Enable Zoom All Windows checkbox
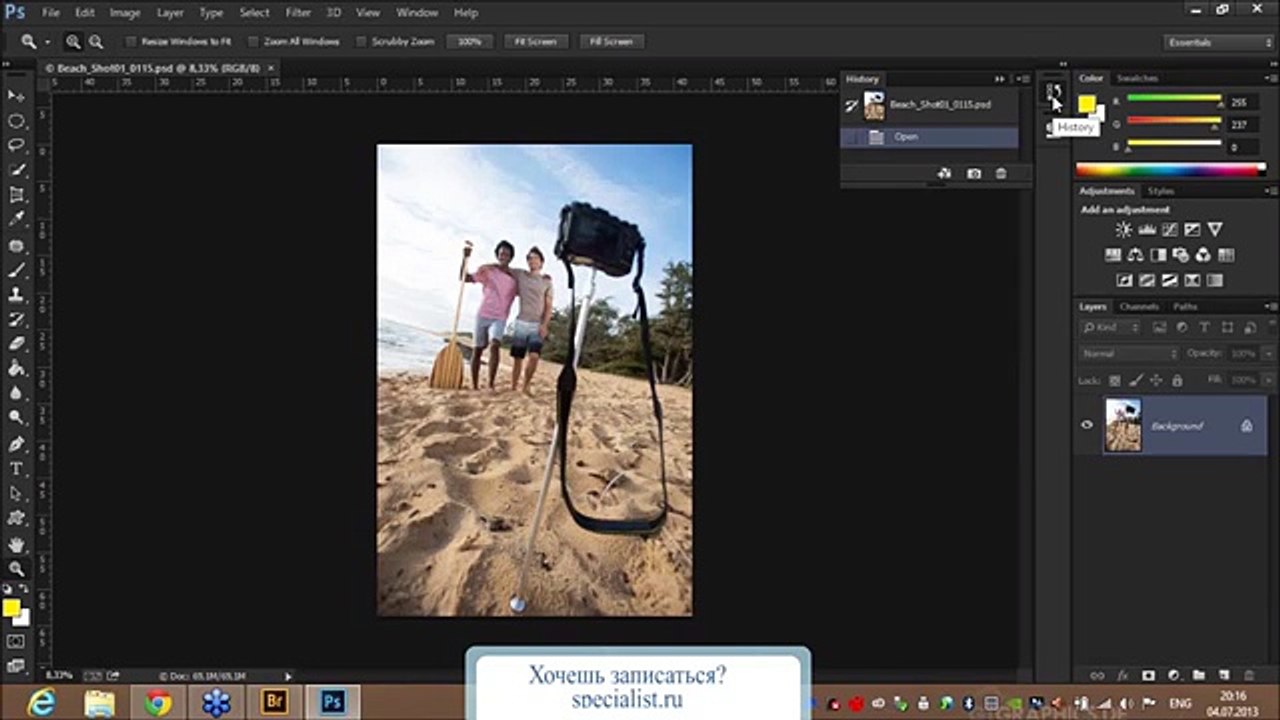This screenshot has width=1280, height=720. coord(253,42)
